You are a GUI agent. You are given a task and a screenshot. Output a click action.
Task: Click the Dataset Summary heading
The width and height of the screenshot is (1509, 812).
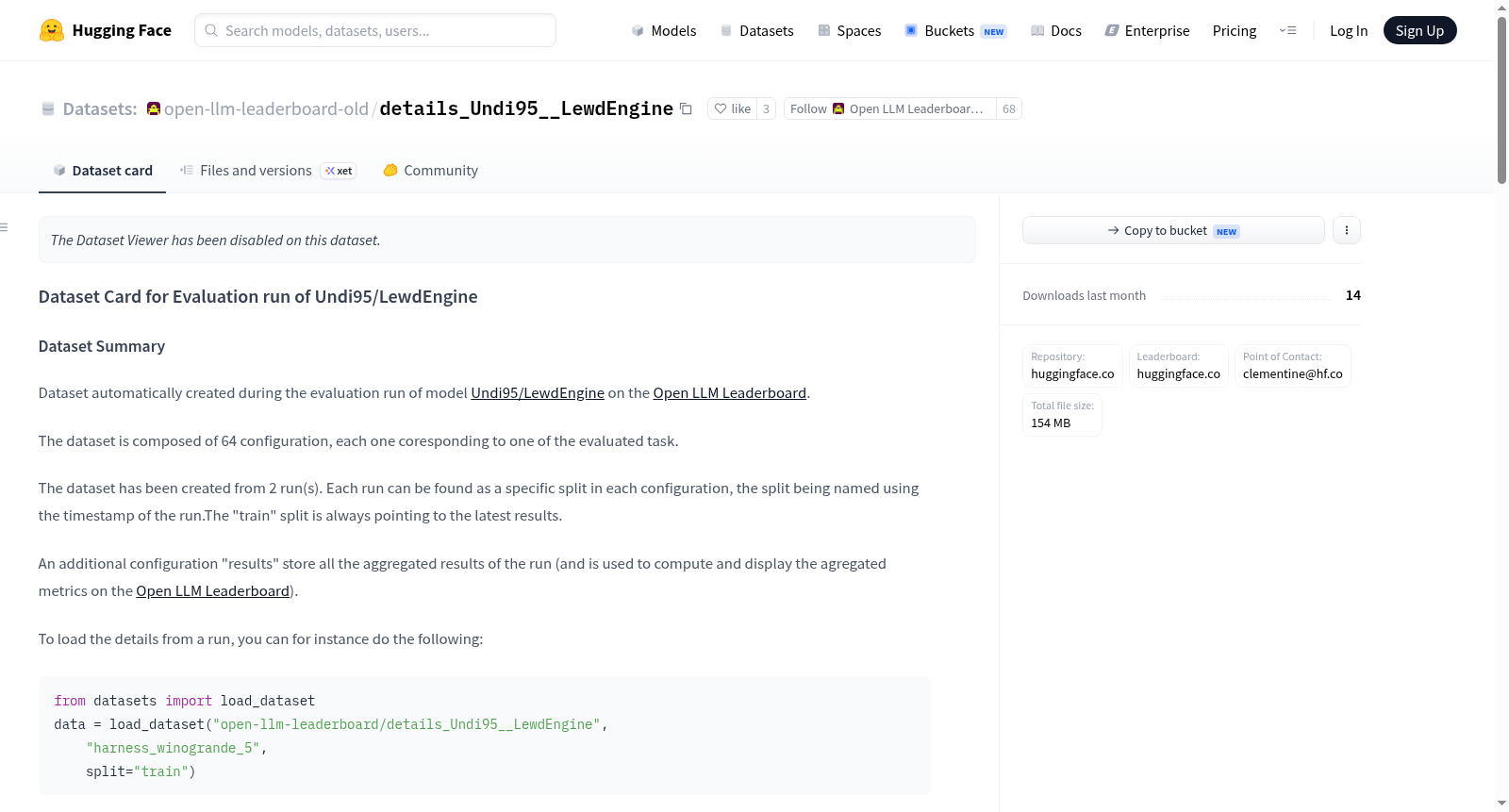[102, 346]
